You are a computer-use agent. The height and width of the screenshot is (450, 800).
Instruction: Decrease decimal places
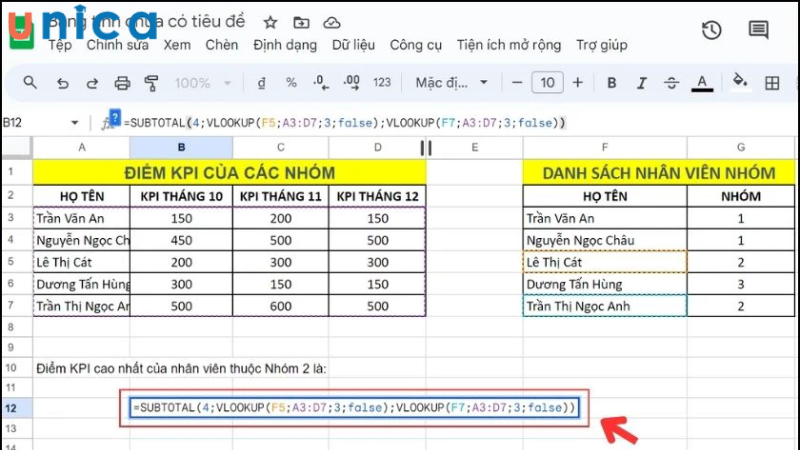point(321,83)
